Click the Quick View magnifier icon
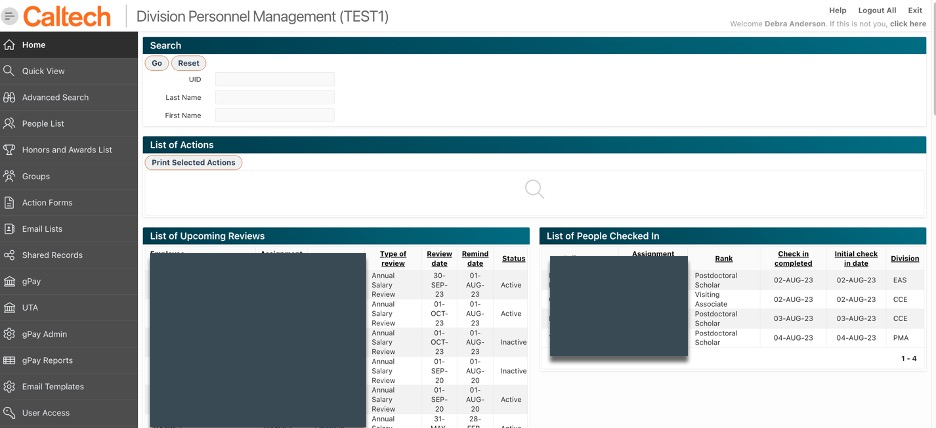The width and height of the screenshot is (936, 428). click(9, 71)
